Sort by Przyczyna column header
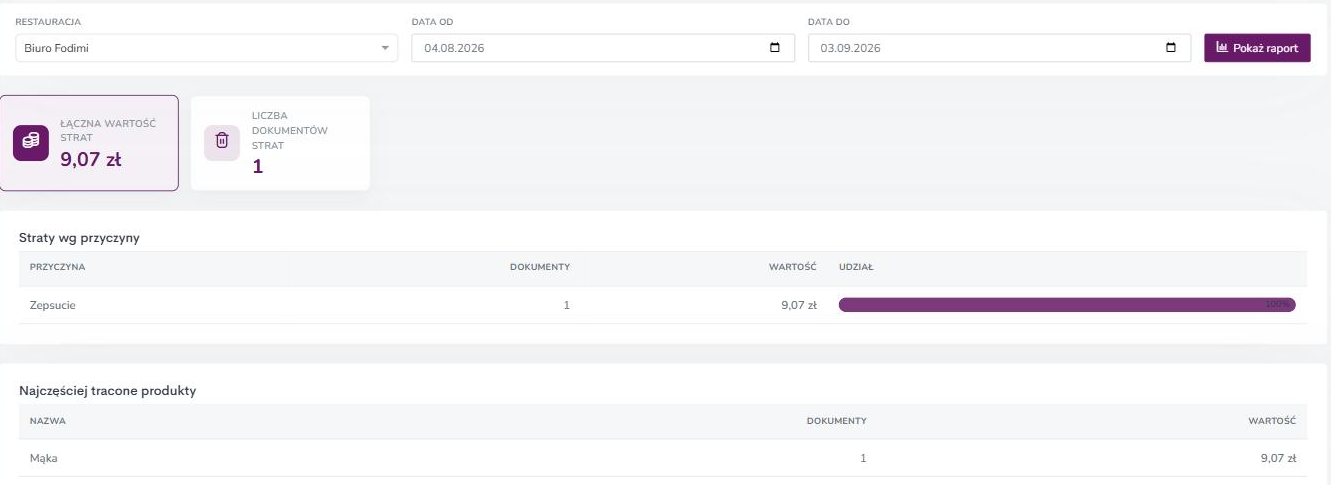This screenshot has width=1331, height=485. [58, 267]
